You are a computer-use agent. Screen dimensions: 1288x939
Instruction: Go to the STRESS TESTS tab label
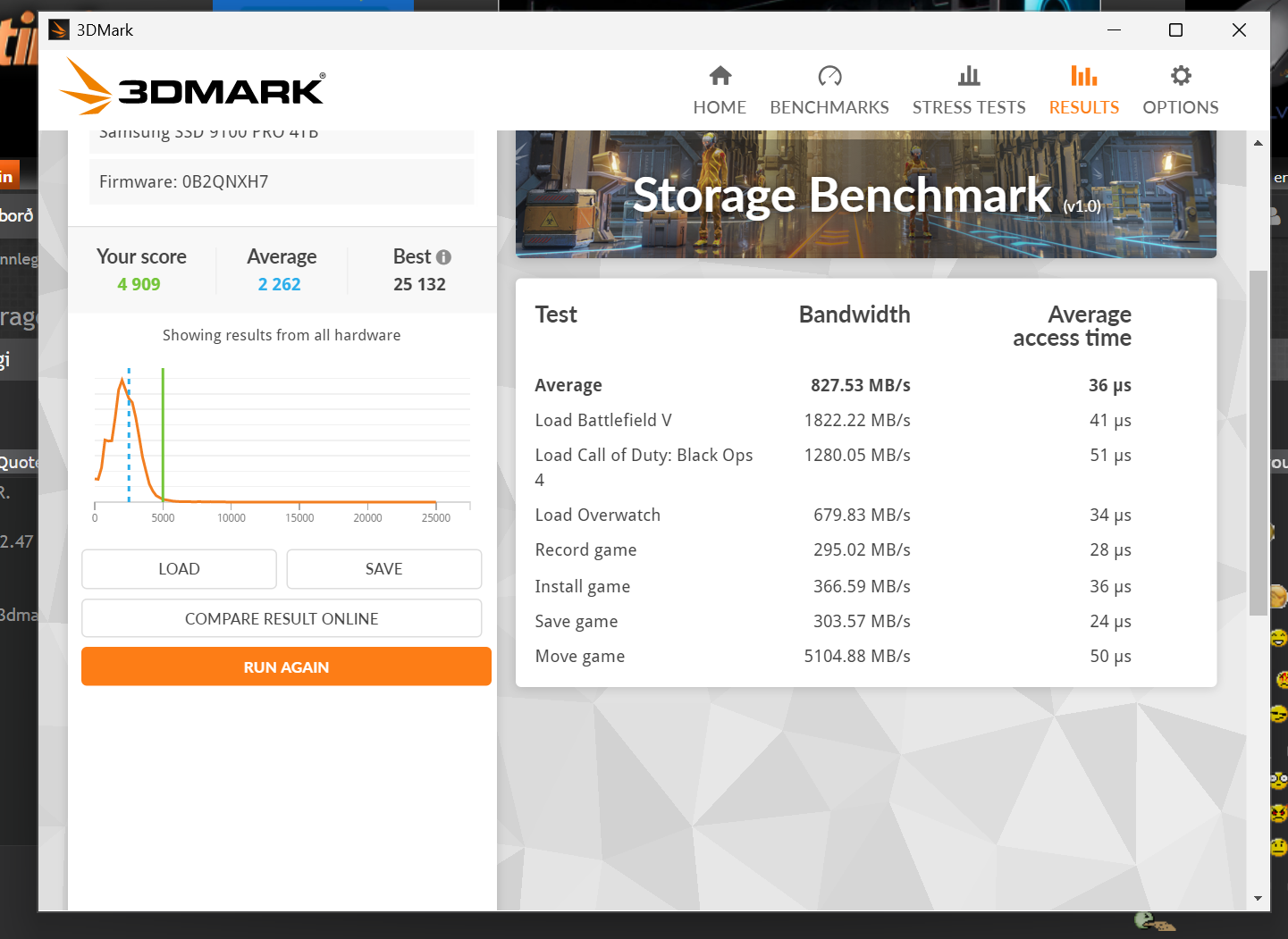[x=969, y=107]
